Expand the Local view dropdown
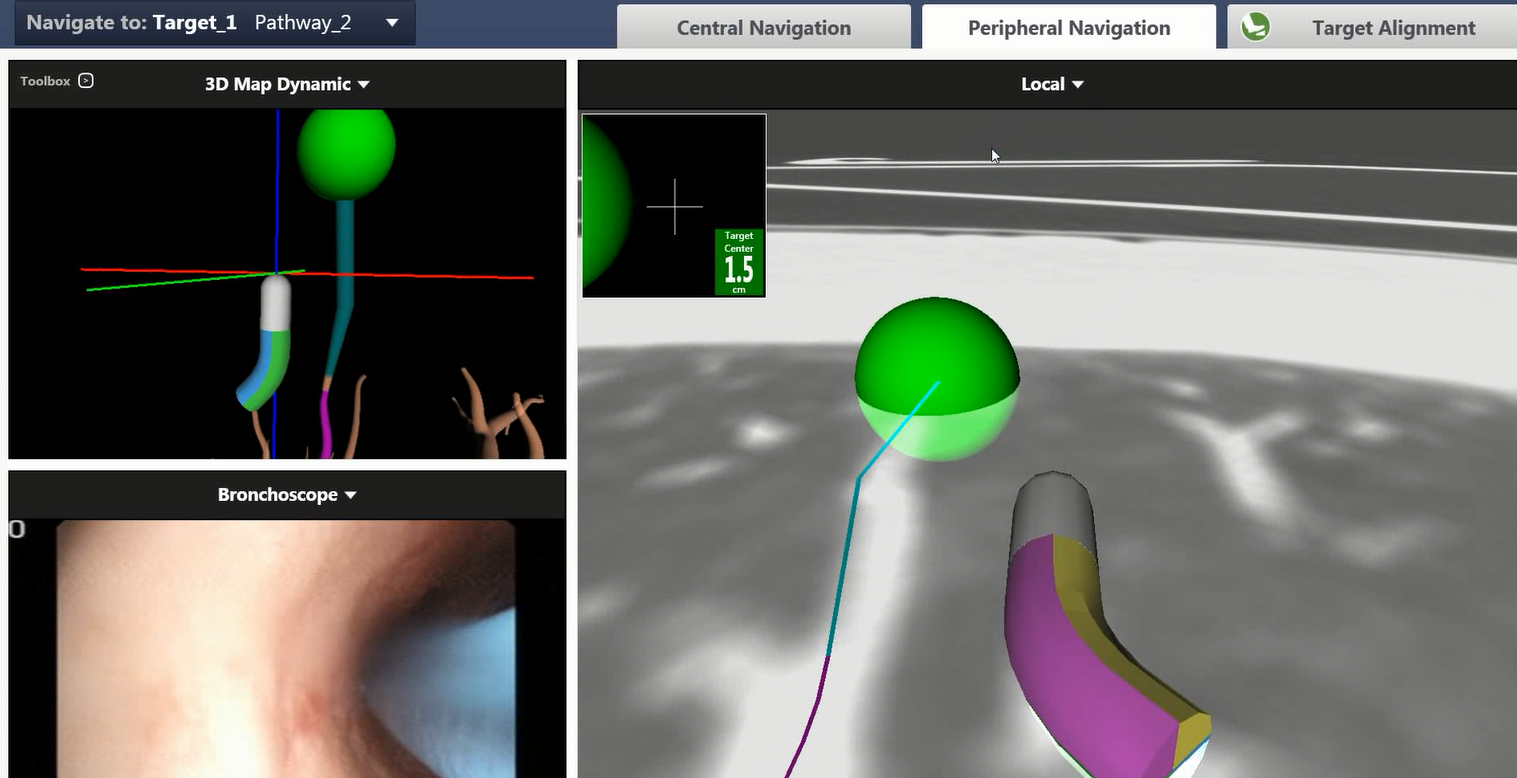Screen dimensions: 1517x778 1077,85
